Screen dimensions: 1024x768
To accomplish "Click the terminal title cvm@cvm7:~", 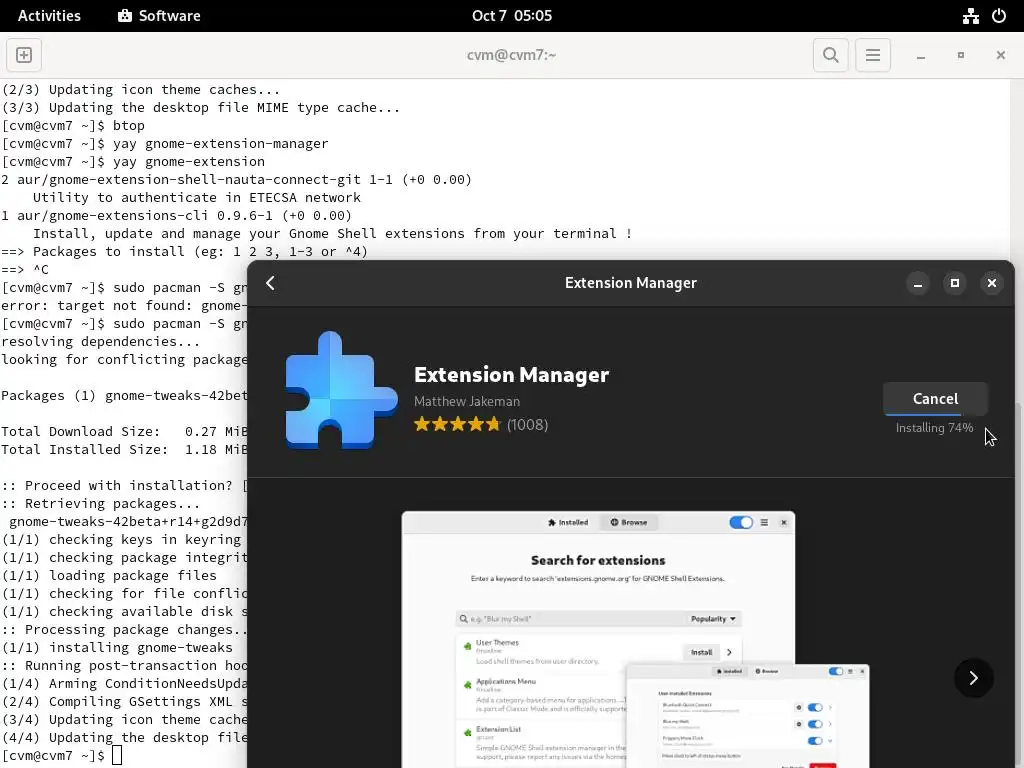I will click(x=511, y=55).
